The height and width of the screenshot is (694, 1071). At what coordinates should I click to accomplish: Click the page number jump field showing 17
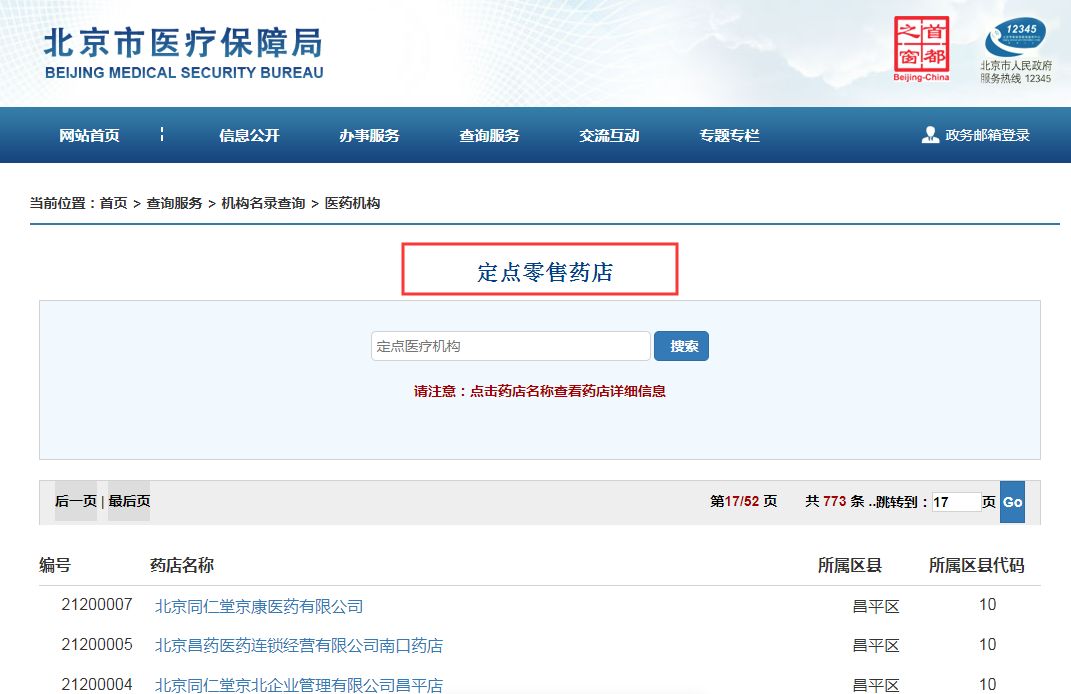click(956, 502)
